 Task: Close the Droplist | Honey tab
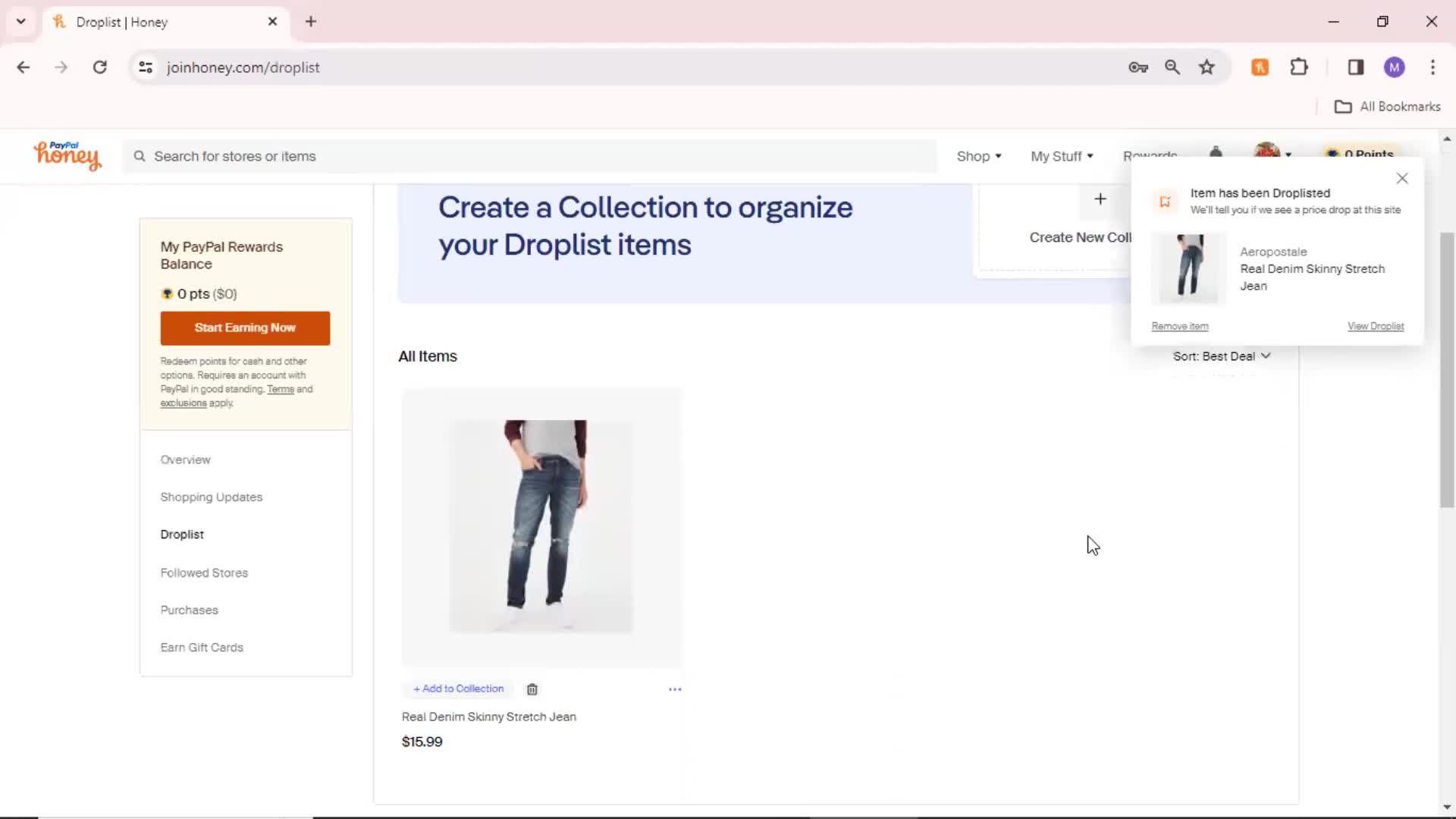(x=272, y=22)
